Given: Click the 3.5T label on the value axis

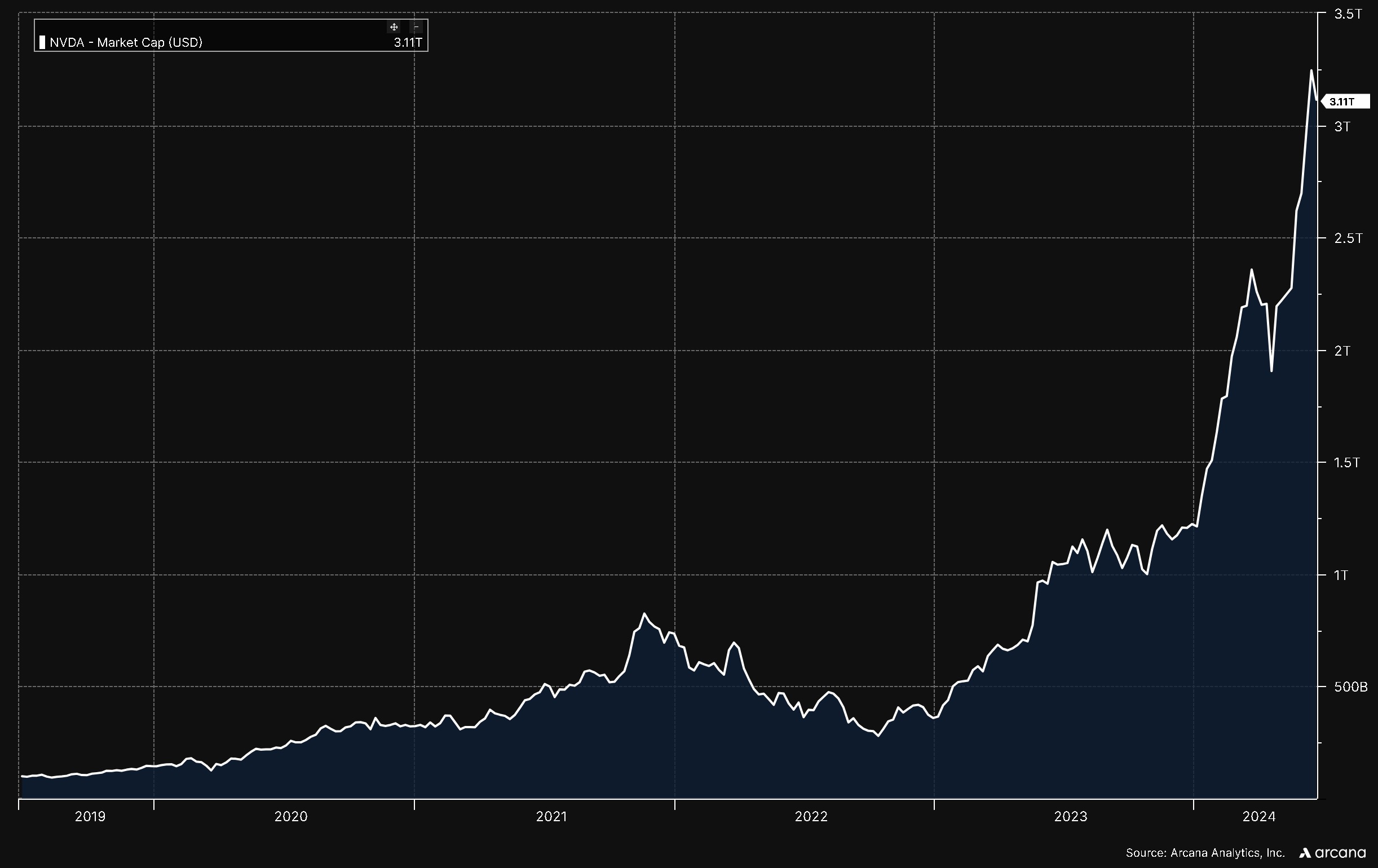Looking at the screenshot, I should click(x=1348, y=14).
